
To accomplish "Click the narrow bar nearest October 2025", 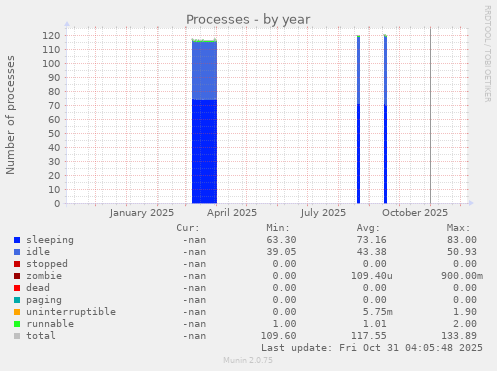I will (x=385, y=120).
